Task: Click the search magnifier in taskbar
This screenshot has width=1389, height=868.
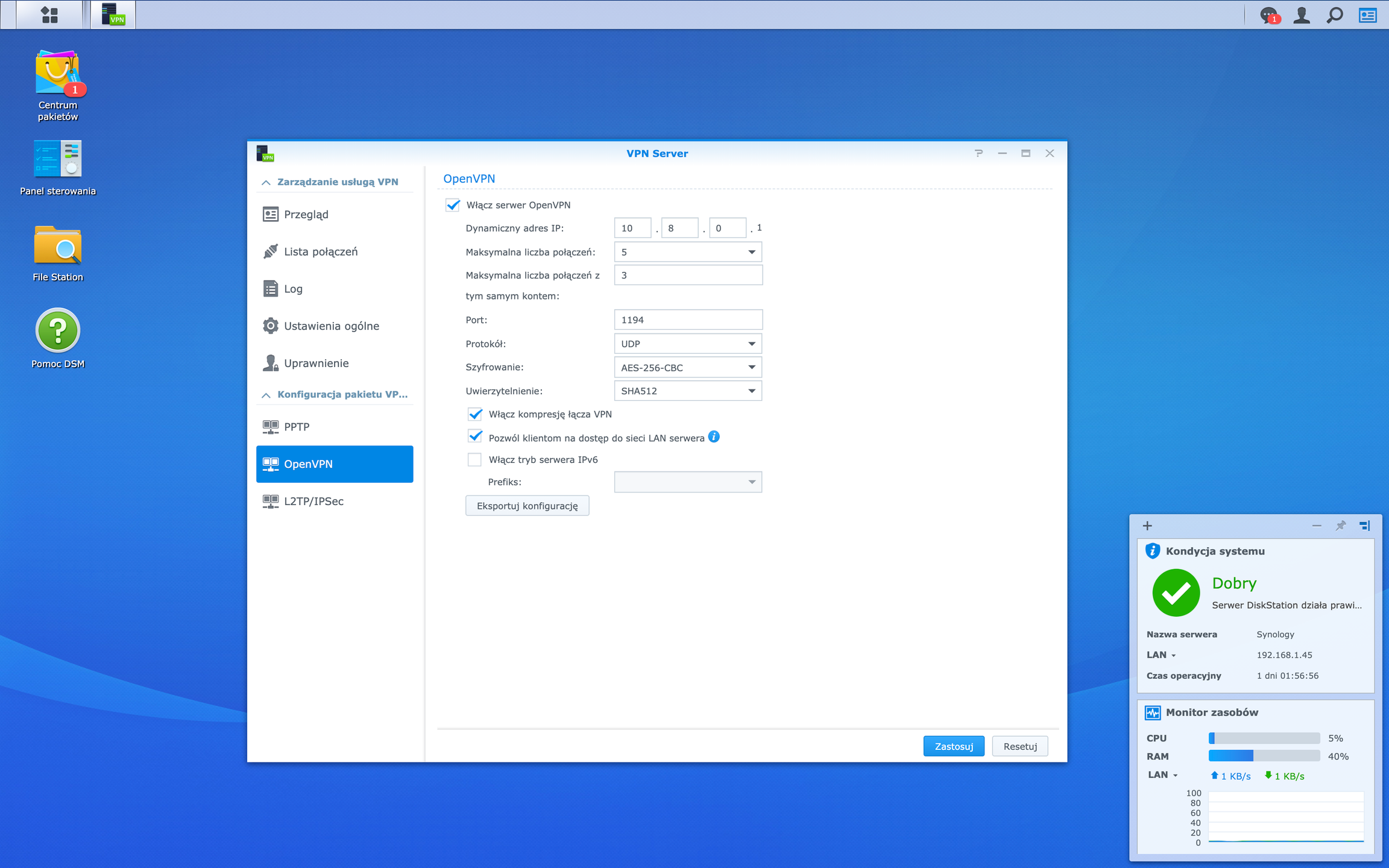Action: [x=1335, y=14]
